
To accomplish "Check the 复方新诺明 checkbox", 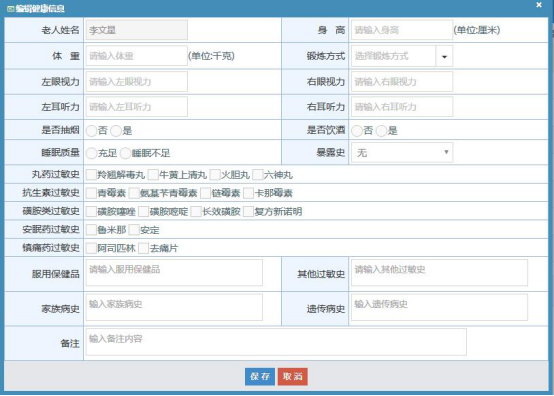I will coord(248,212).
